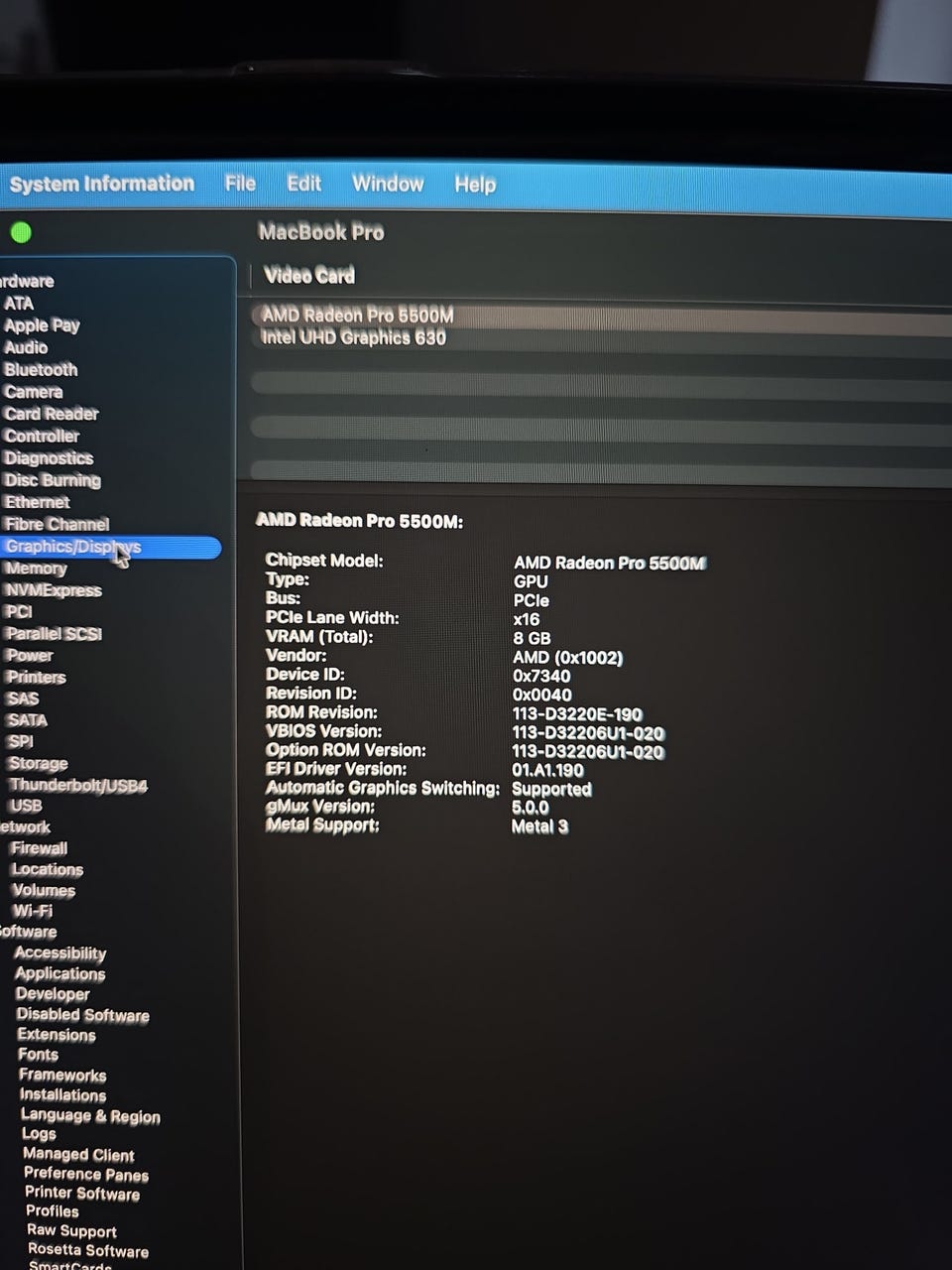This screenshot has height=1270, width=952.
Task: Select Preference Panes in the sidebar
Action: click(86, 1175)
